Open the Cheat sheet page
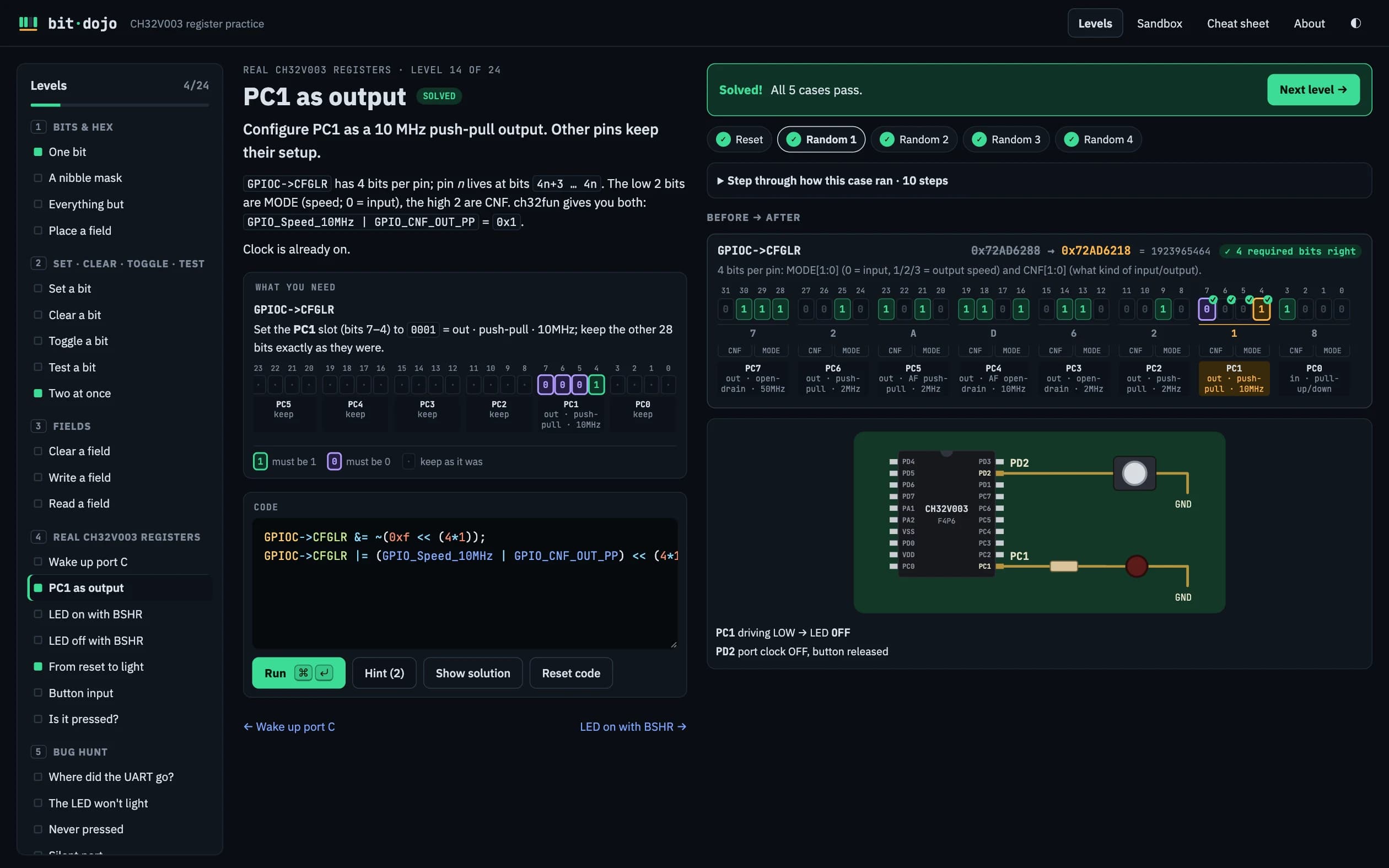 pyautogui.click(x=1237, y=23)
